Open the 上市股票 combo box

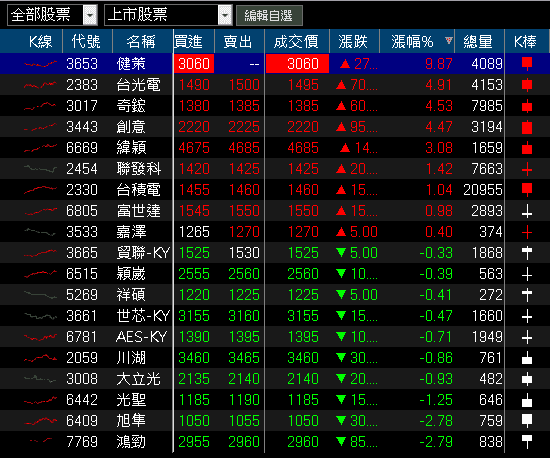pyautogui.click(x=168, y=15)
